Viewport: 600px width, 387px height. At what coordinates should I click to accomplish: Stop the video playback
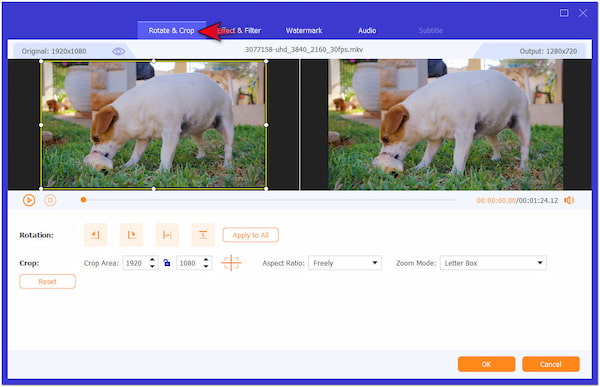tap(50, 200)
